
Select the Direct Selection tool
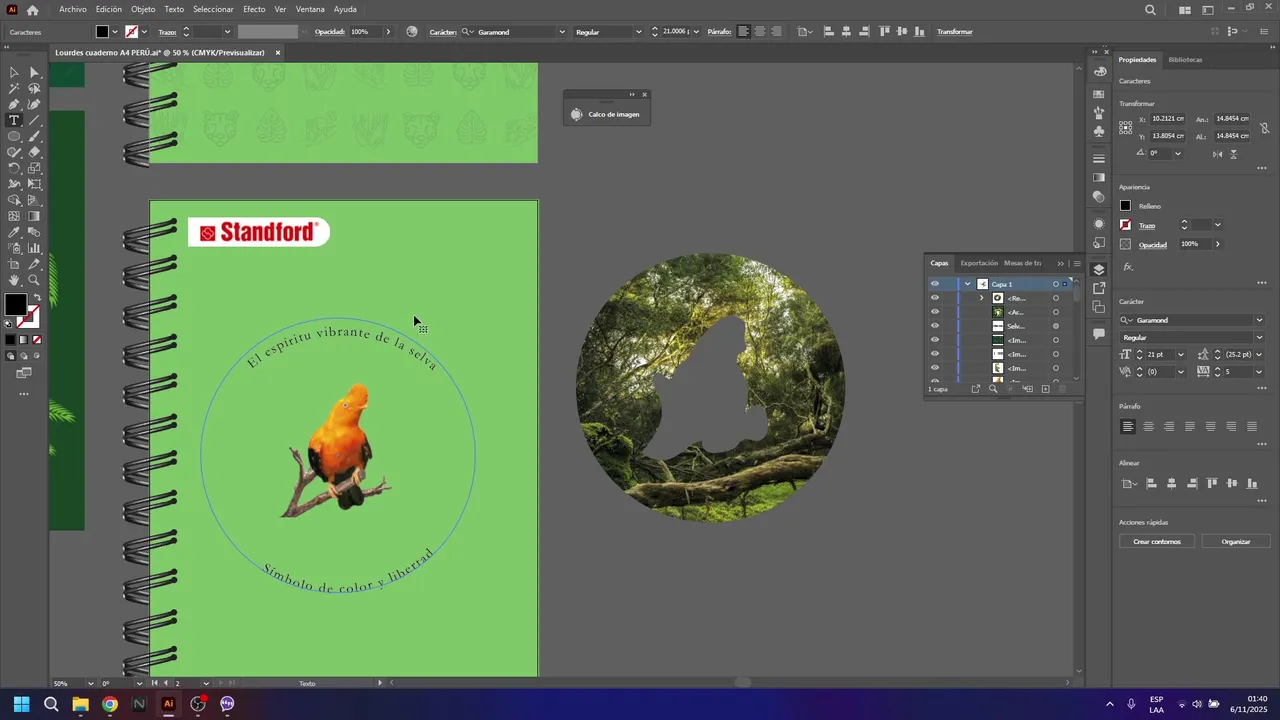[x=34, y=72]
